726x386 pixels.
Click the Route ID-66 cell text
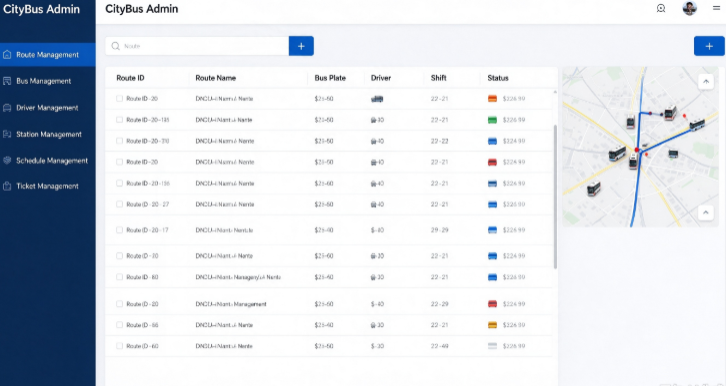(x=142, y=325)
